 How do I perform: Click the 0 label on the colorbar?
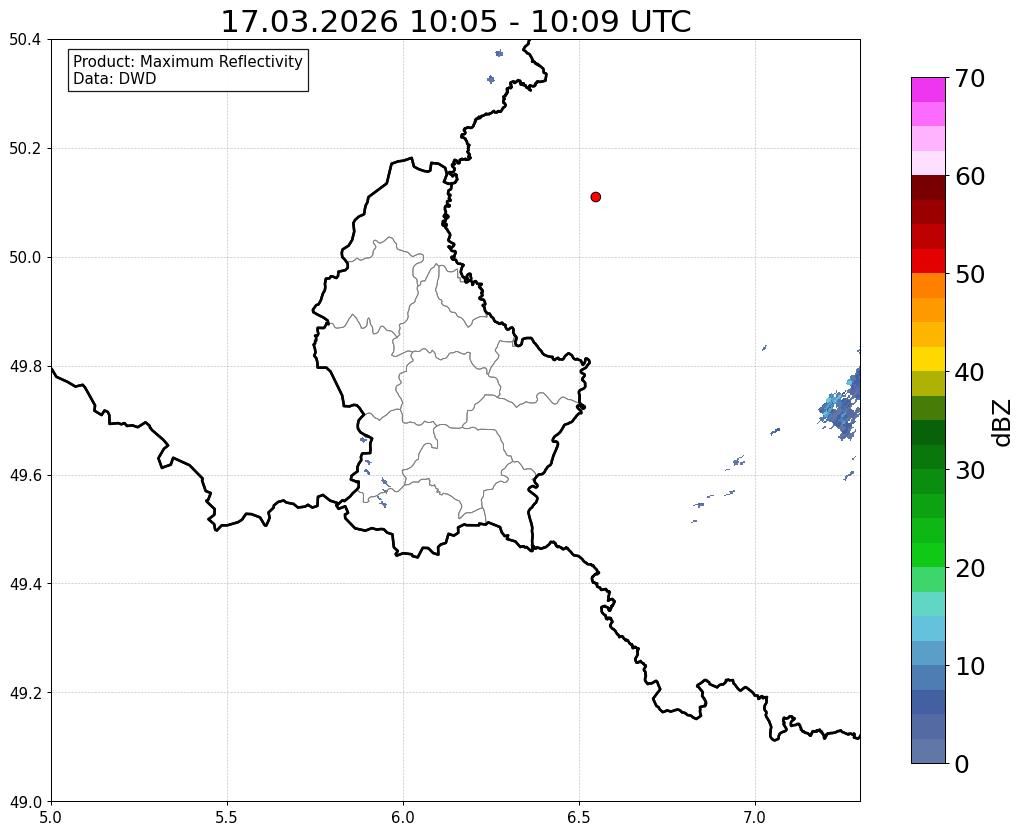click(x=962, y=764)
